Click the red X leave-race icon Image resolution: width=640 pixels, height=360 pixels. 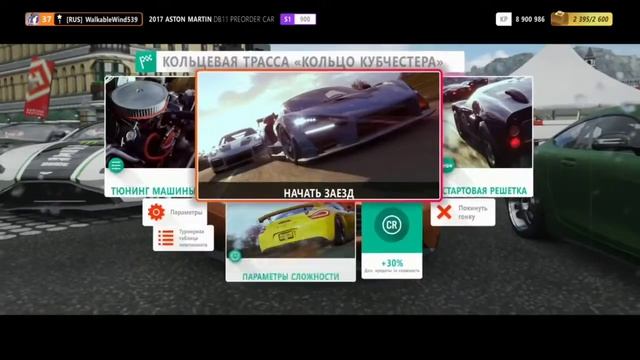[x=444, y=212]
